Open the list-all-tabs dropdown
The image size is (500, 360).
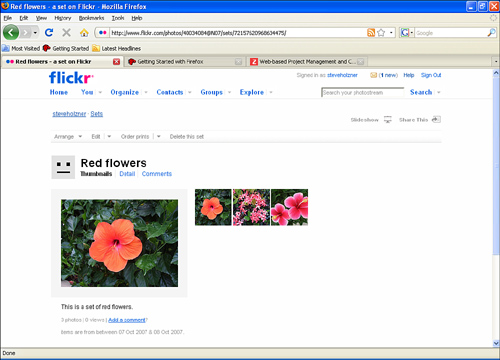coord(495,62)
